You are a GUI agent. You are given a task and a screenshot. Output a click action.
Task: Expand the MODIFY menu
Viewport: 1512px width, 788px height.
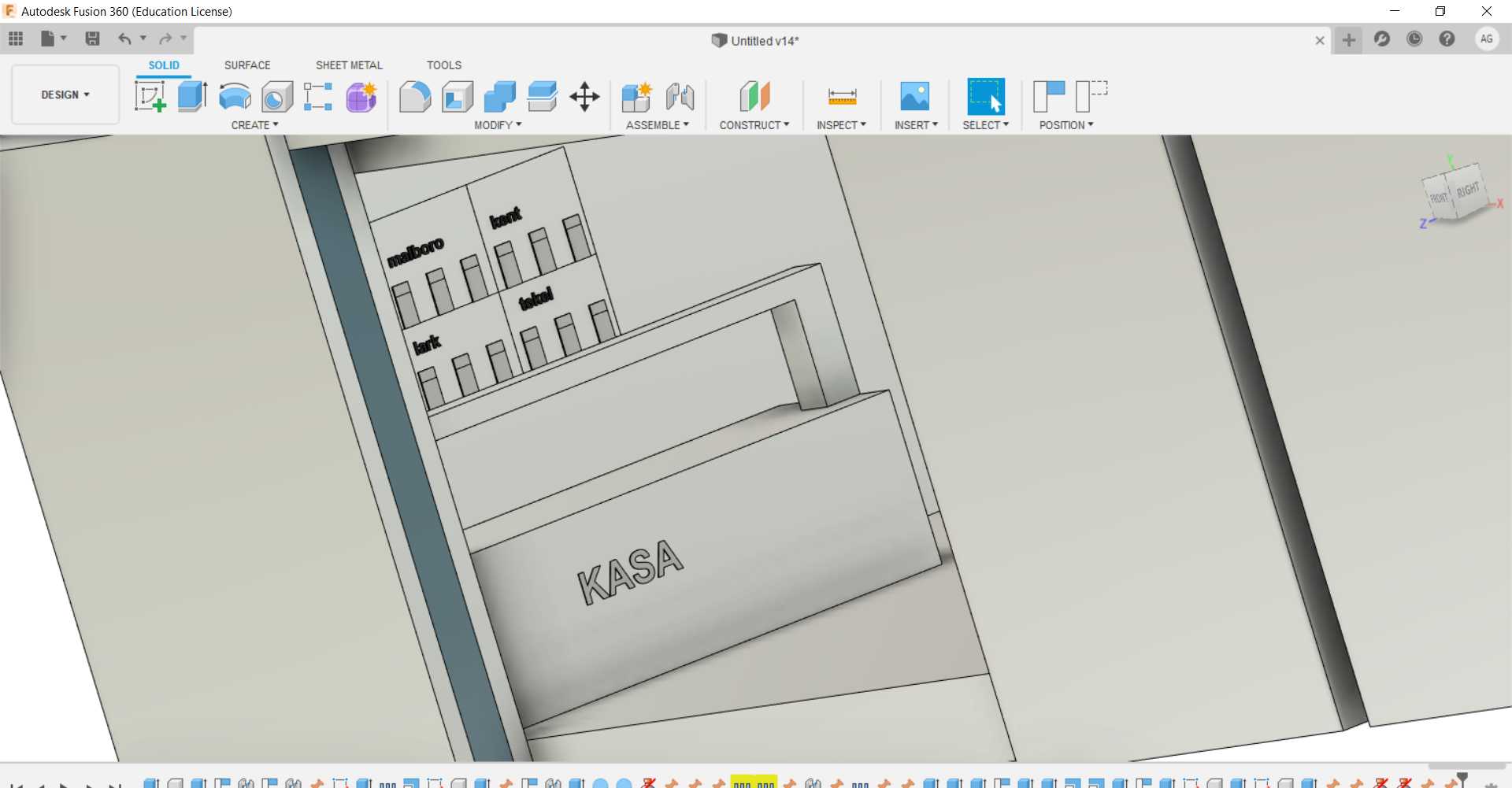tap(498, 125)
